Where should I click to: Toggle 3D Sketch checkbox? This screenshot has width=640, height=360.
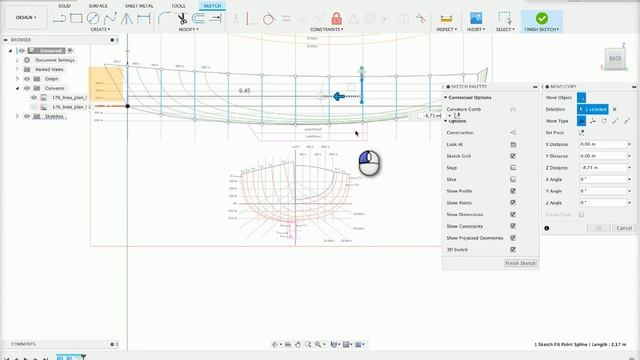coord(513,249)
